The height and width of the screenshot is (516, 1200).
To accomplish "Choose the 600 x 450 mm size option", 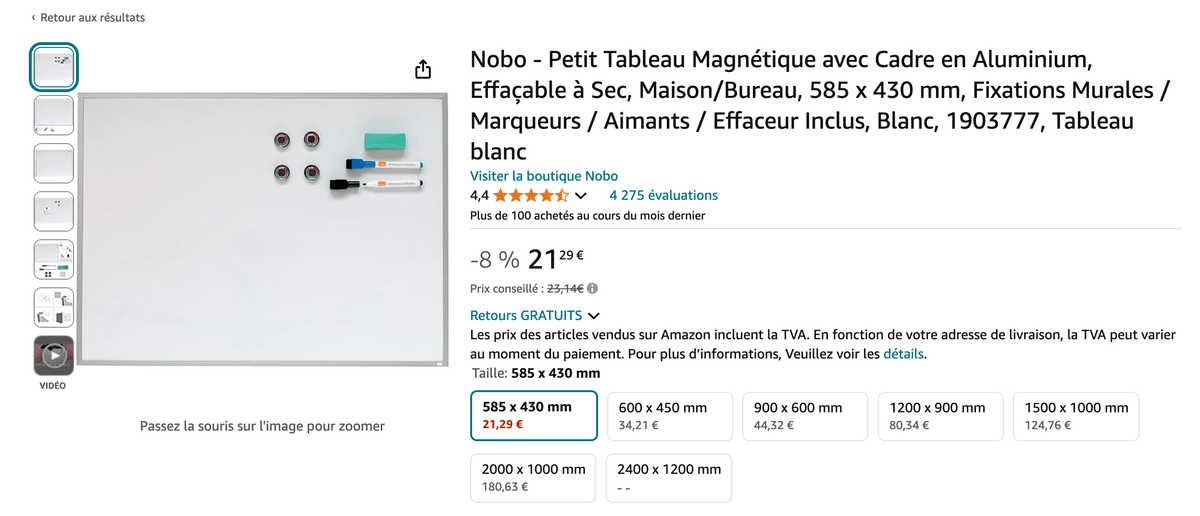I will [x=669, y=416].
